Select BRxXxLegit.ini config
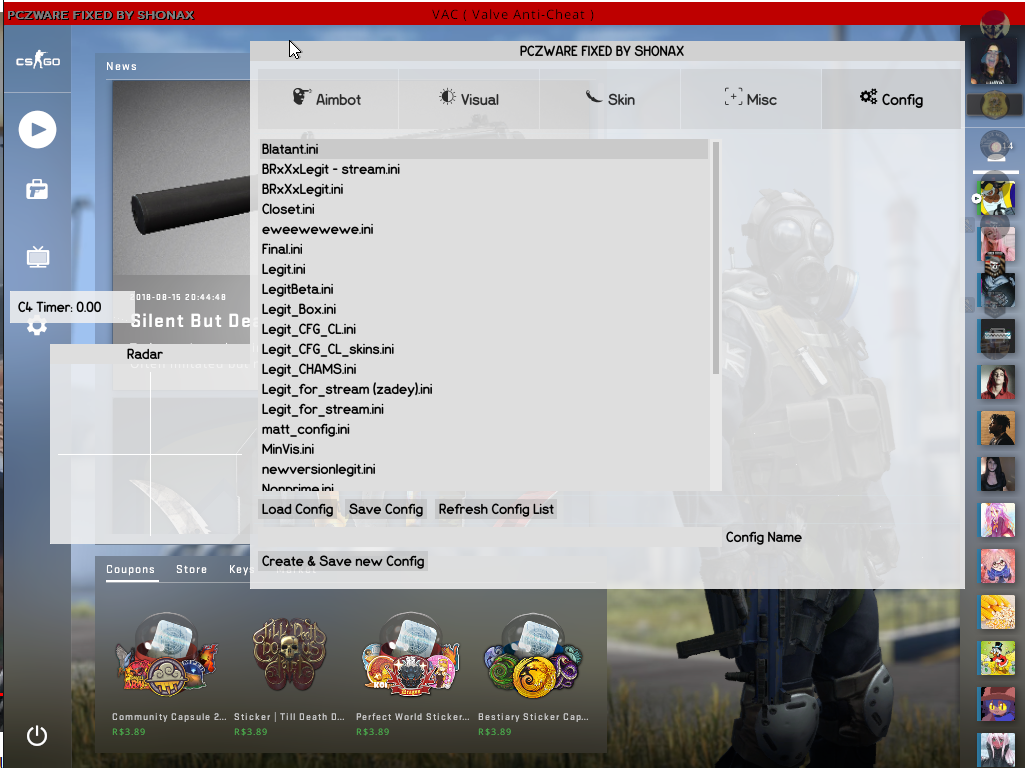The width and height of the screenshot is (1025, 768). (x=484, y=189)
